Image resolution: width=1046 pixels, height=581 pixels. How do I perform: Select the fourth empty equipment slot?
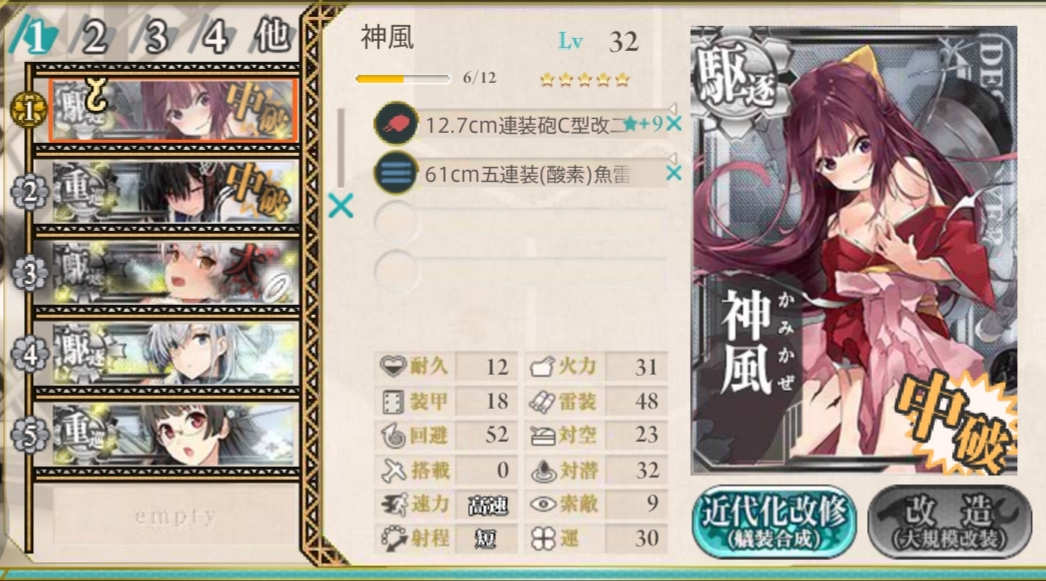(x=520, y=271)
